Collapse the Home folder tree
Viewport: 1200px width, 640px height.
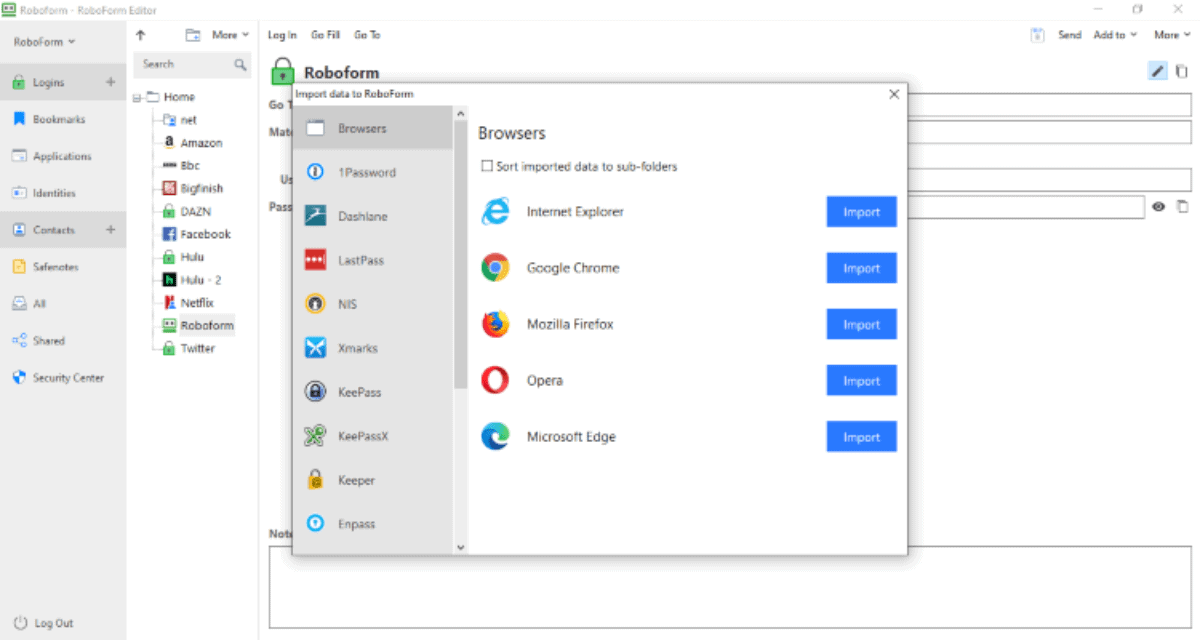coord(137,97)
